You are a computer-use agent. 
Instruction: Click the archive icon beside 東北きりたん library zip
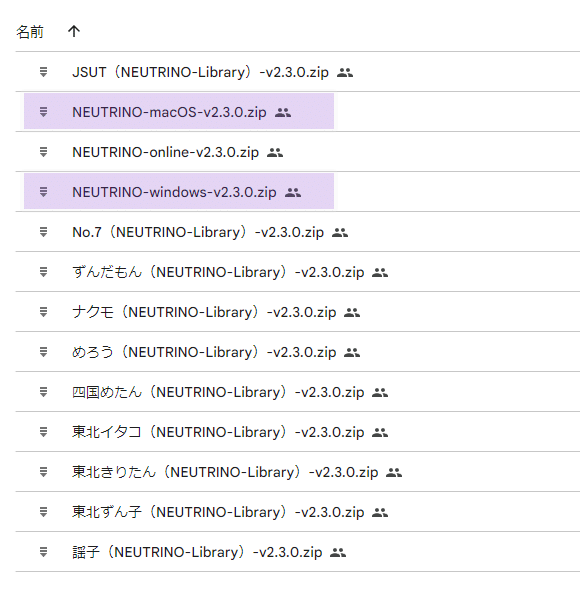point(43,472)
